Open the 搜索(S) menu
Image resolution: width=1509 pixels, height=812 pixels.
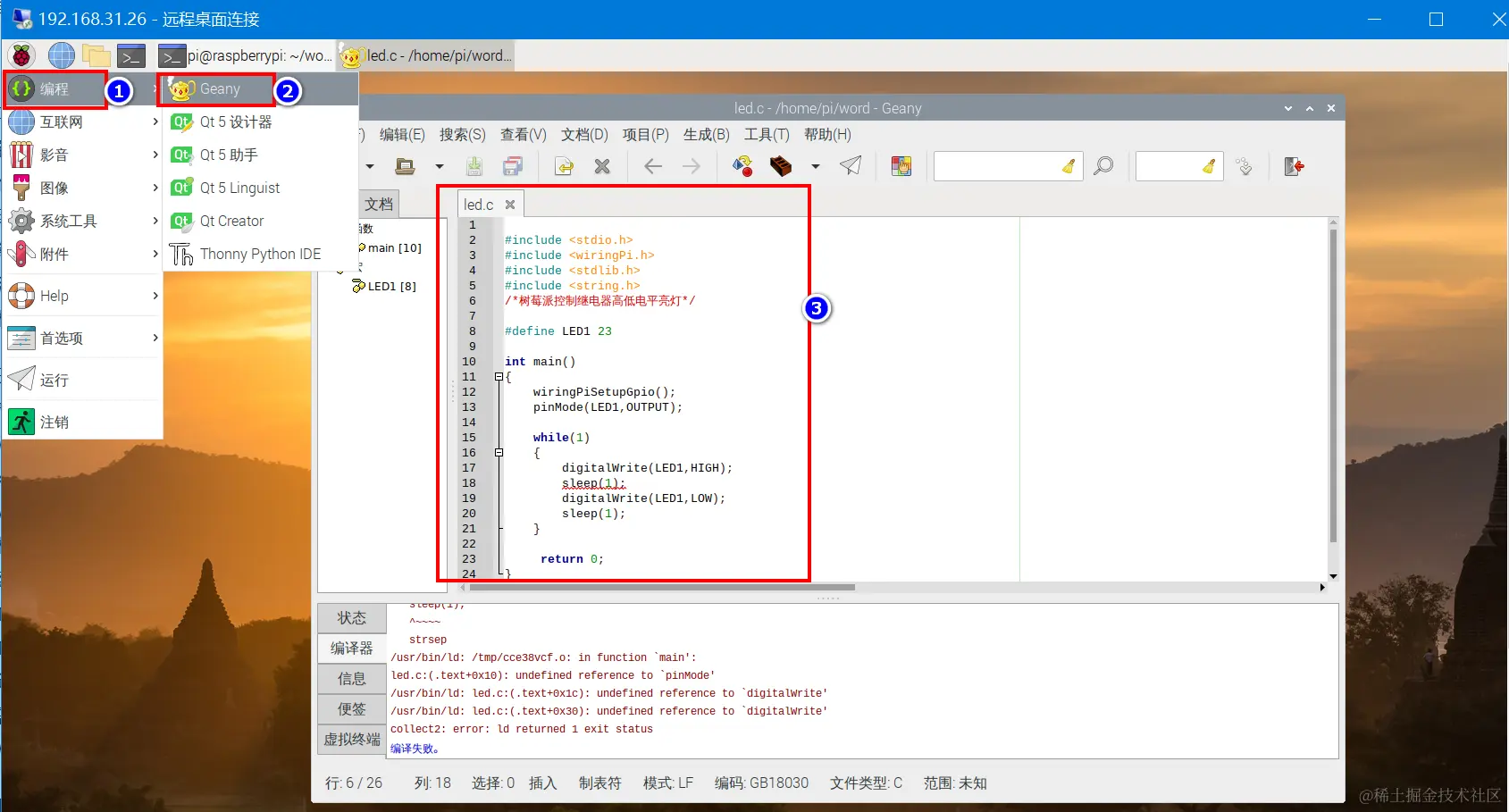pos(462,135)
